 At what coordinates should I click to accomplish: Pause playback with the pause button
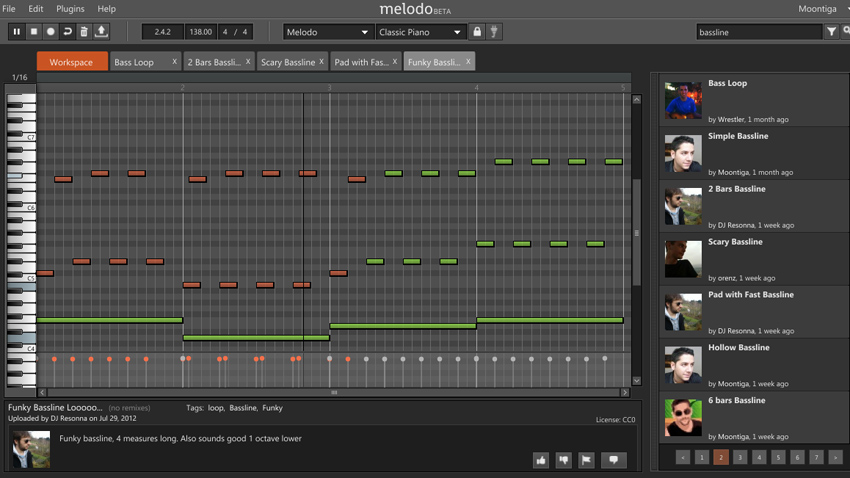[x=17, y=32]
